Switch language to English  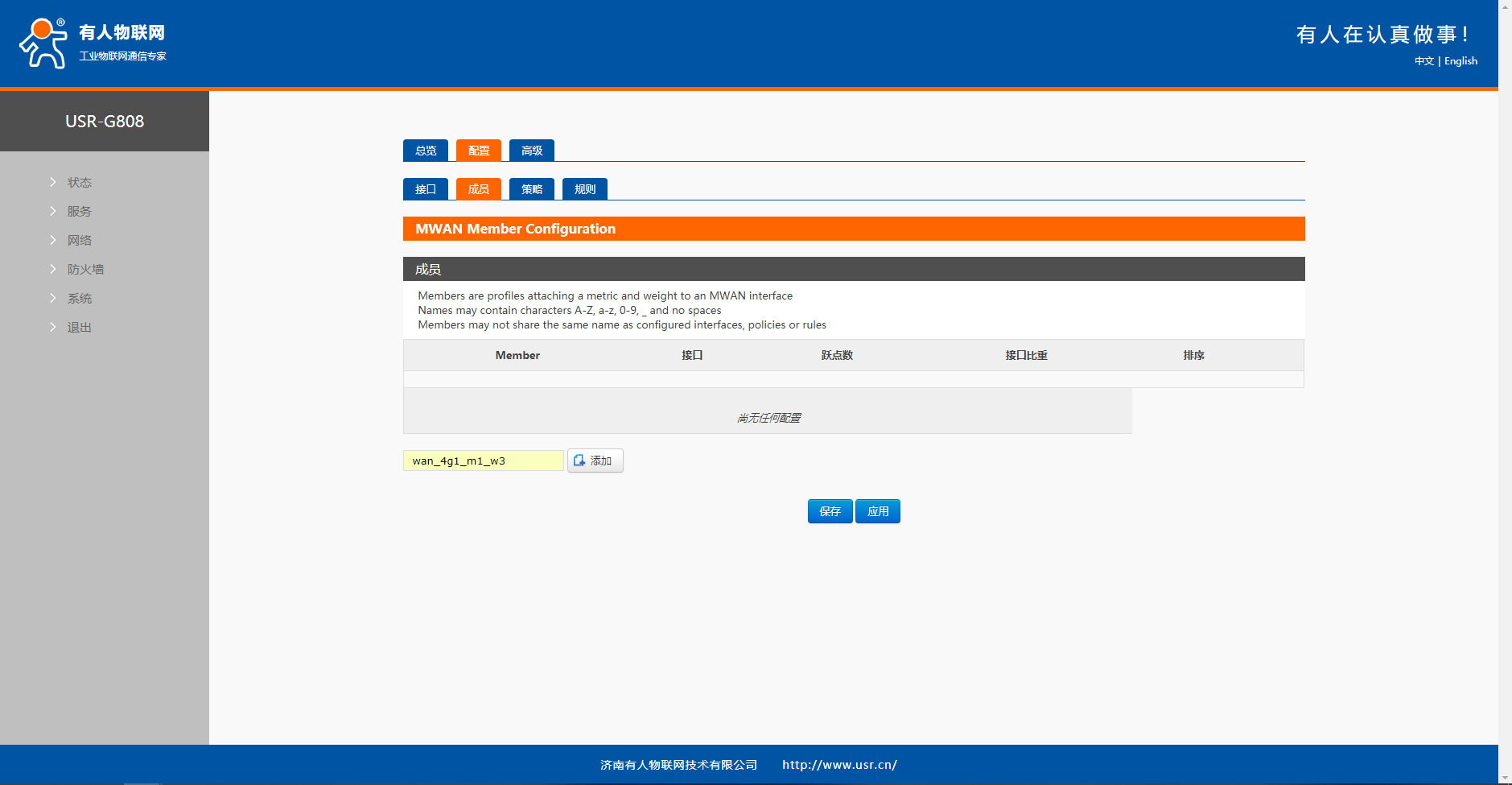point(1461,61)
